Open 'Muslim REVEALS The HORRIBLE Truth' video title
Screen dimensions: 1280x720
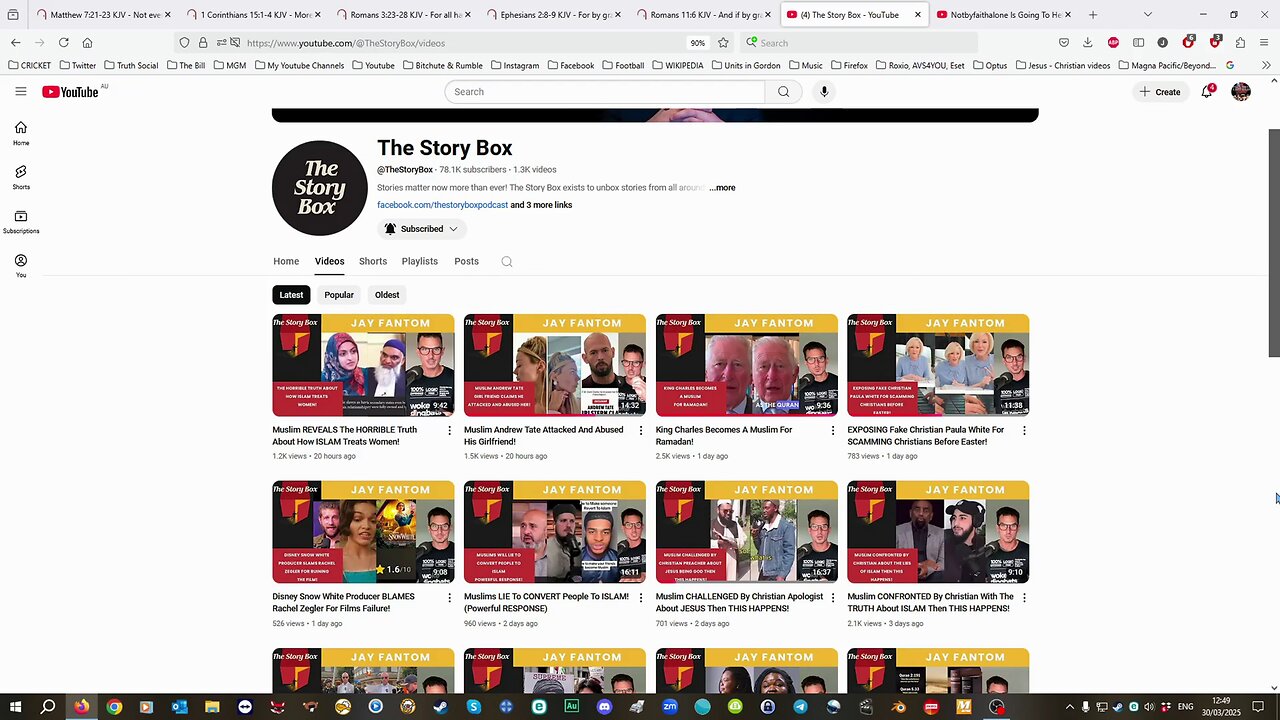click(x=345, y=436)
